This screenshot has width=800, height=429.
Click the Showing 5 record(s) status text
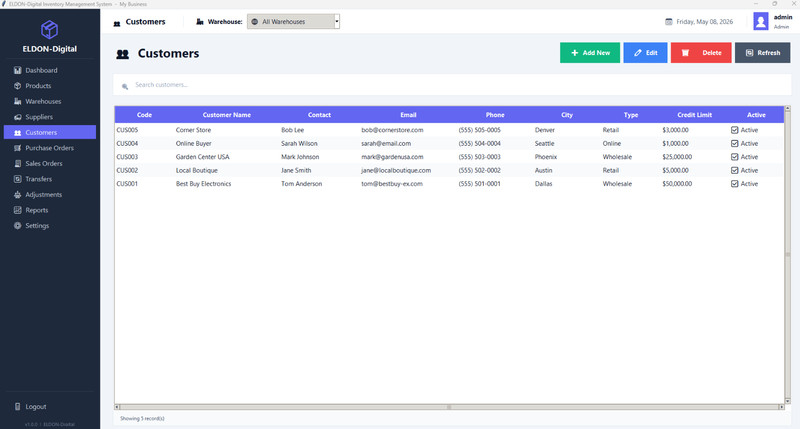coord(142,418)
